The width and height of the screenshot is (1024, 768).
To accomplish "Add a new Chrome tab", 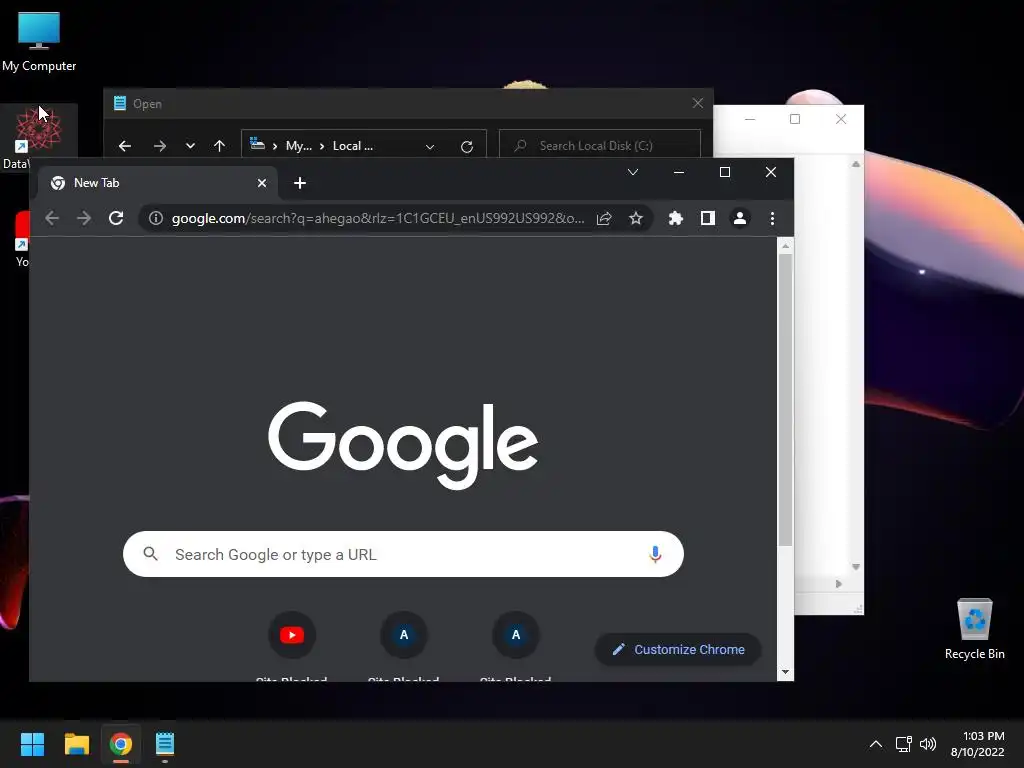I will coord(300,183).
